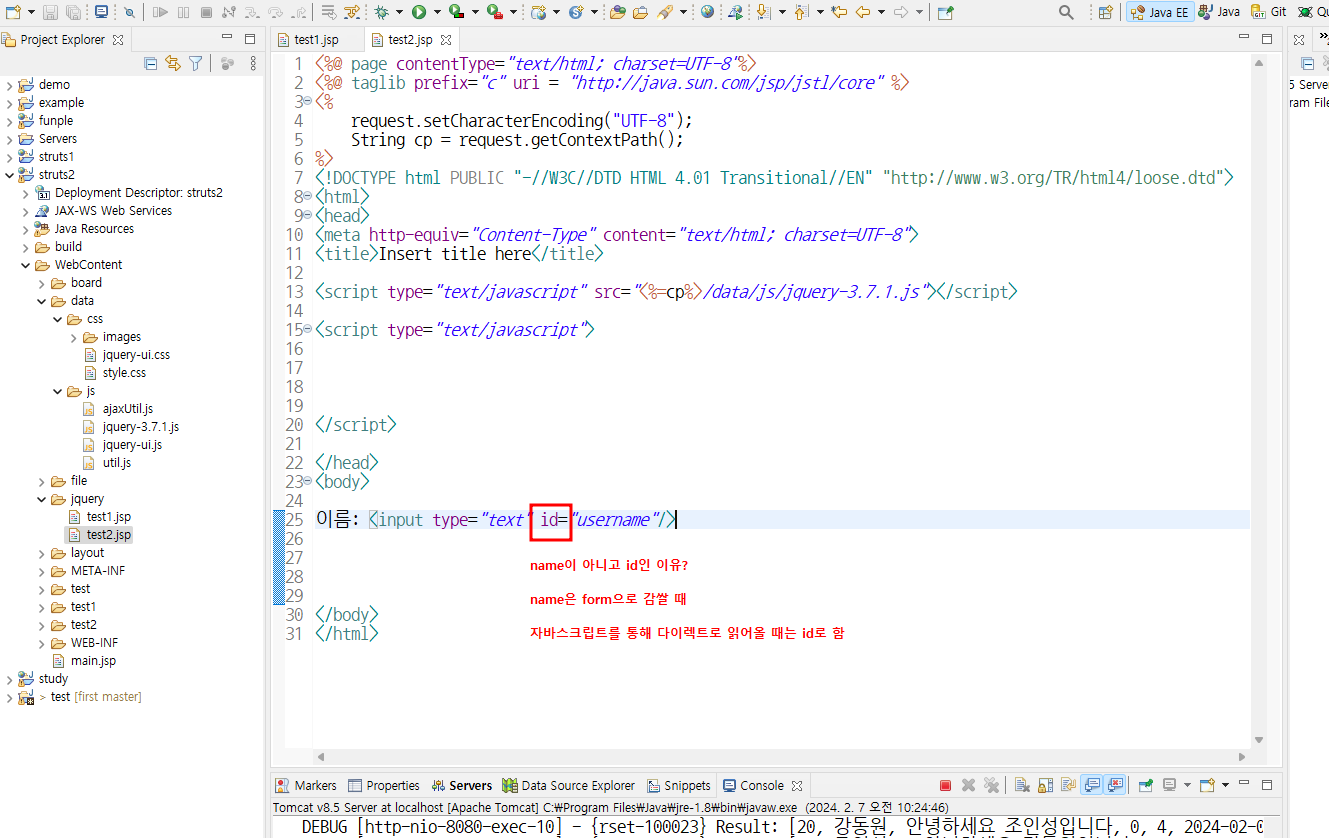Click the green Run button icon

click(x=419, y=12)
